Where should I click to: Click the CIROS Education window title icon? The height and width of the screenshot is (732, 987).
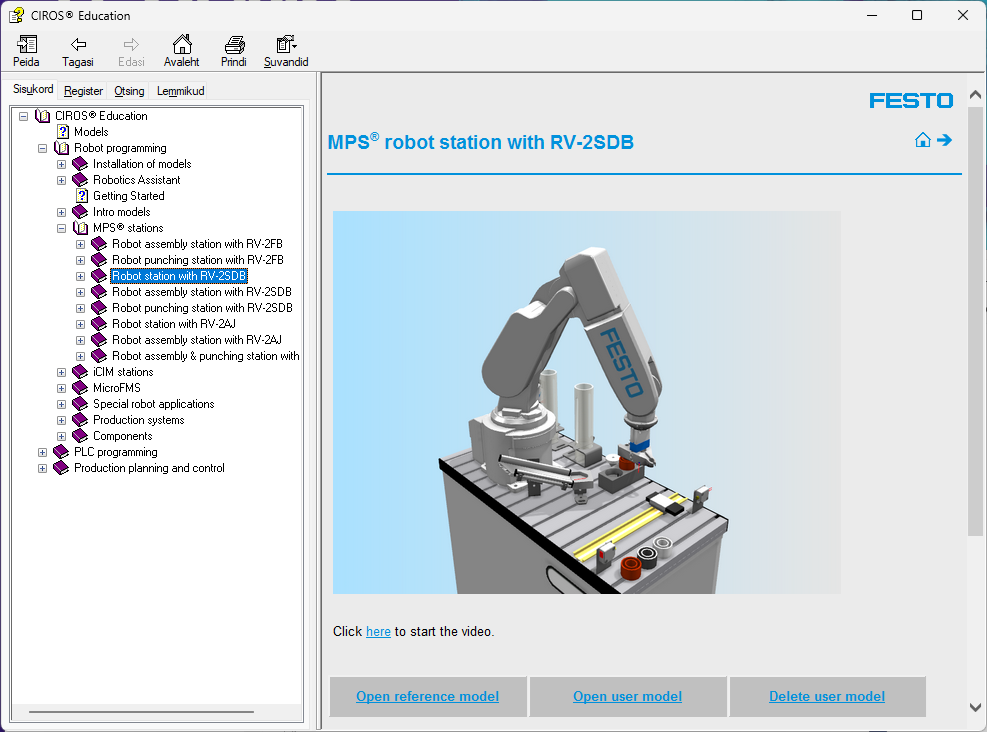tap(16, 15)
